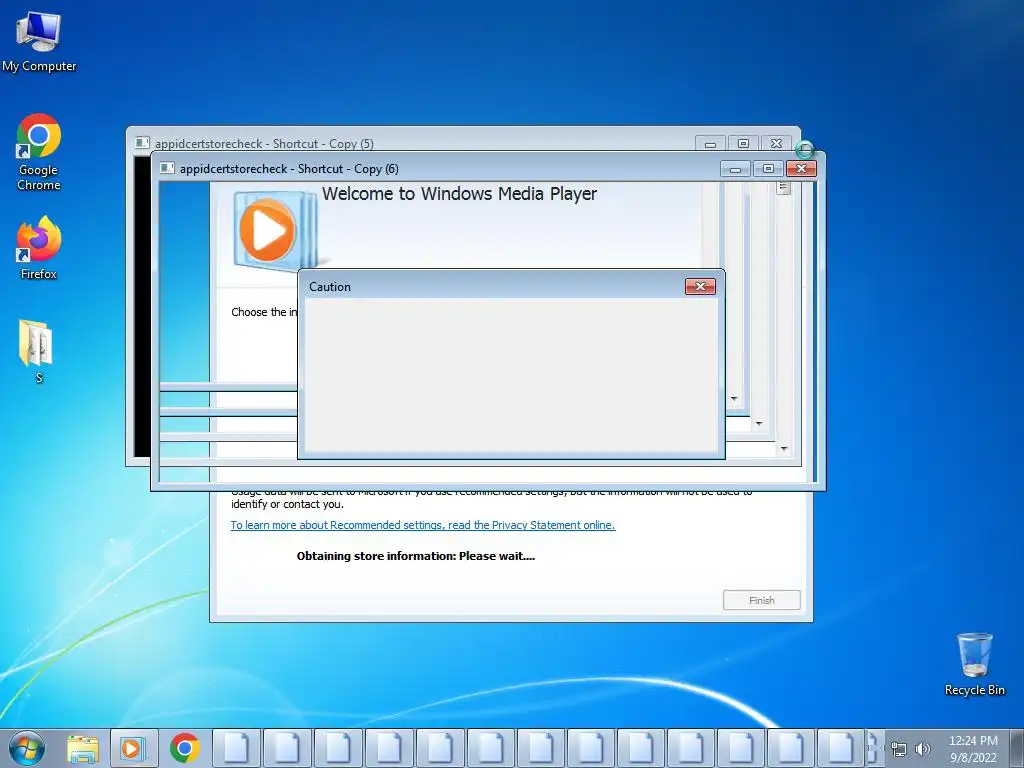The image size is (1024, 768).
Task: Open the volume speaker icon in the tray
Action: pyautogui.click(x=922, y=750)
